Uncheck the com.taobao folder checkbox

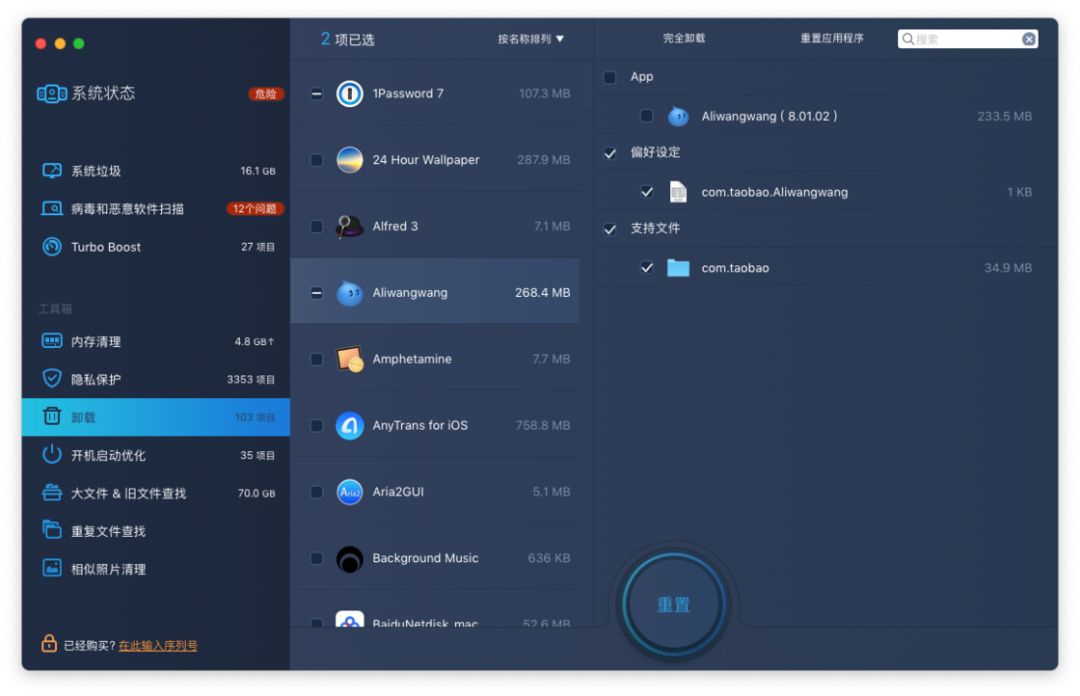[x=646, y=267]
